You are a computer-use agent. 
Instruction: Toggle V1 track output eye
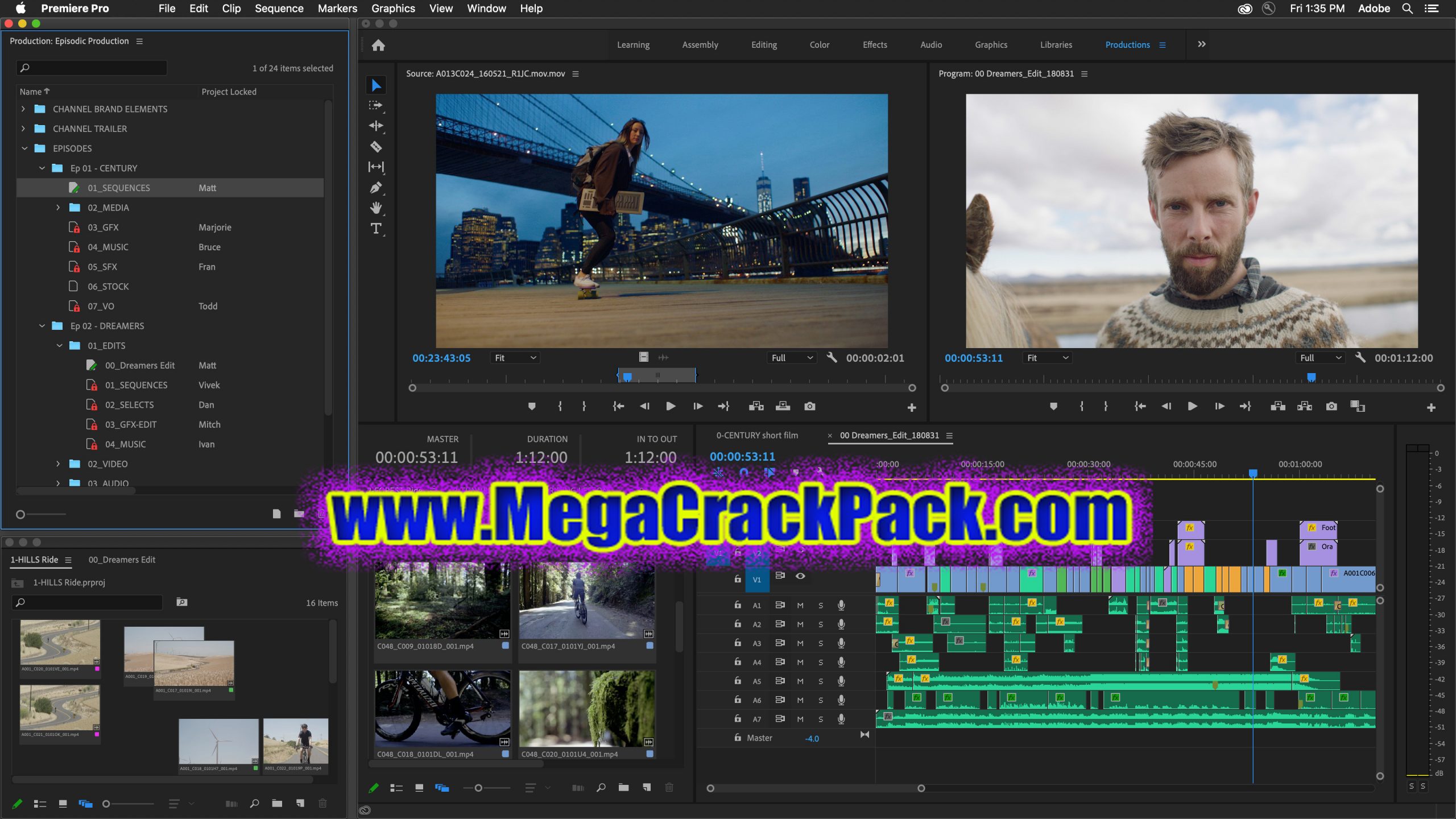pyautogui.click(x=800, y=576)
